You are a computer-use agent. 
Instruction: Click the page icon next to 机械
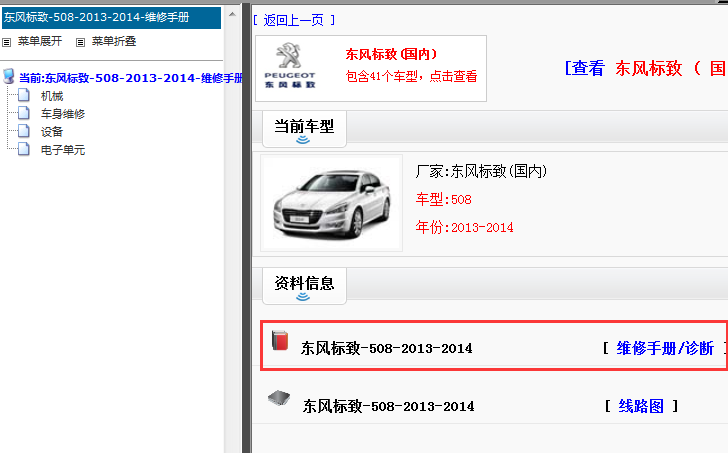24,96
